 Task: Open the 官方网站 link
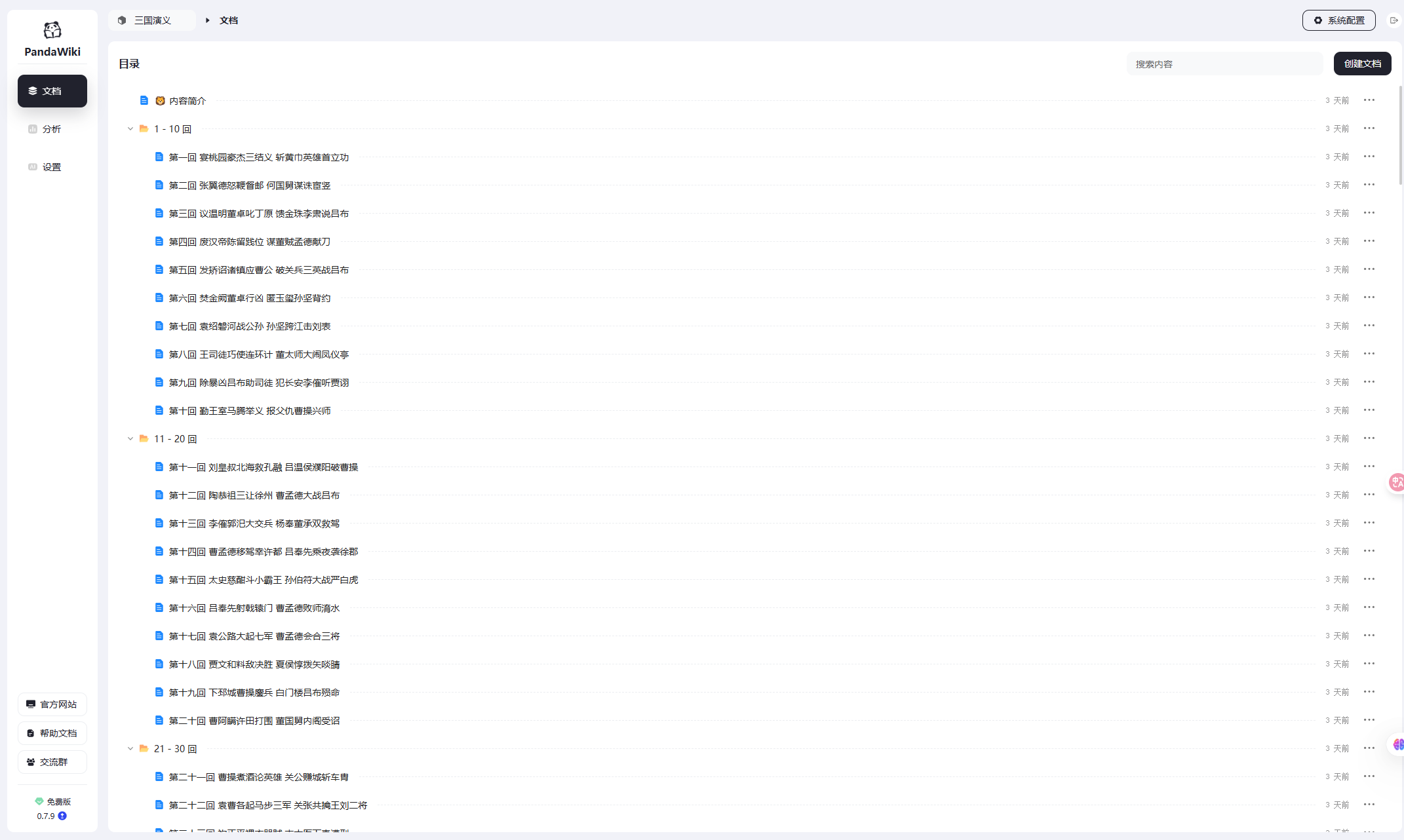tap(52, 704)
